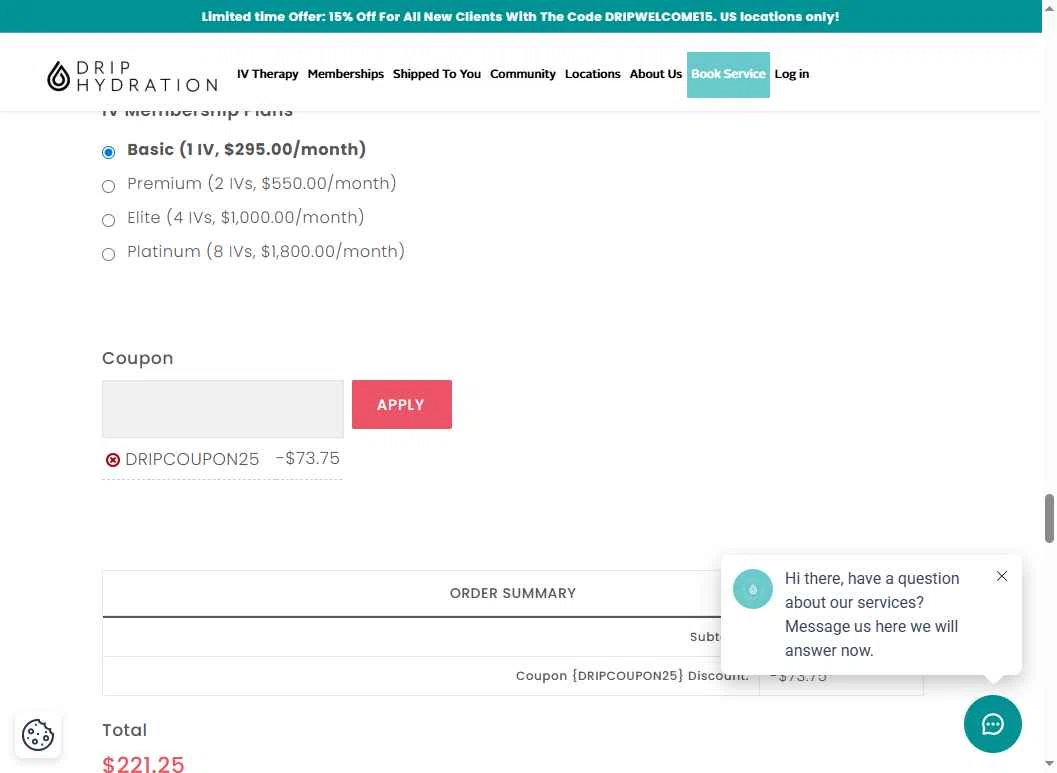This screenshot has height=773, width=1057.
Task: Click the Drip Hydration logo
Action: (132, 75)
